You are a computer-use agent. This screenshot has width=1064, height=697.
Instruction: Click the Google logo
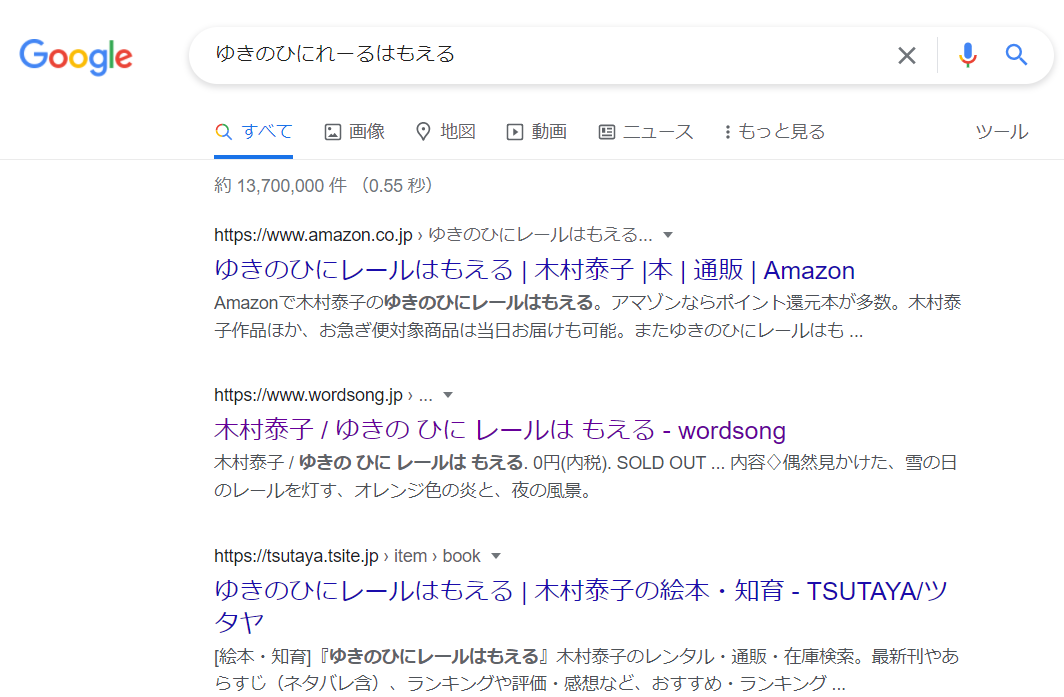coord(75,56)
